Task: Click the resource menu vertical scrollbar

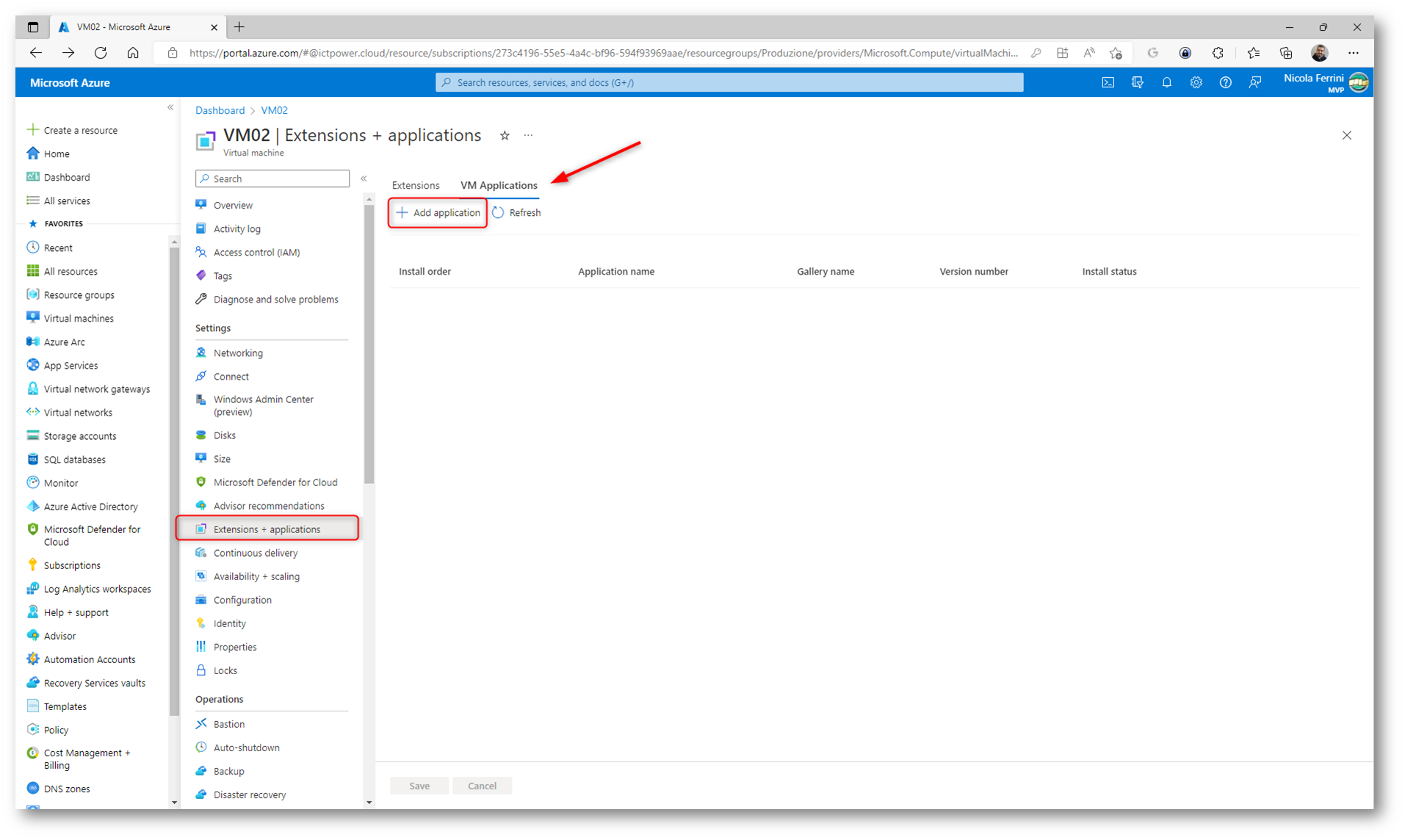Action: coord(369,345)
